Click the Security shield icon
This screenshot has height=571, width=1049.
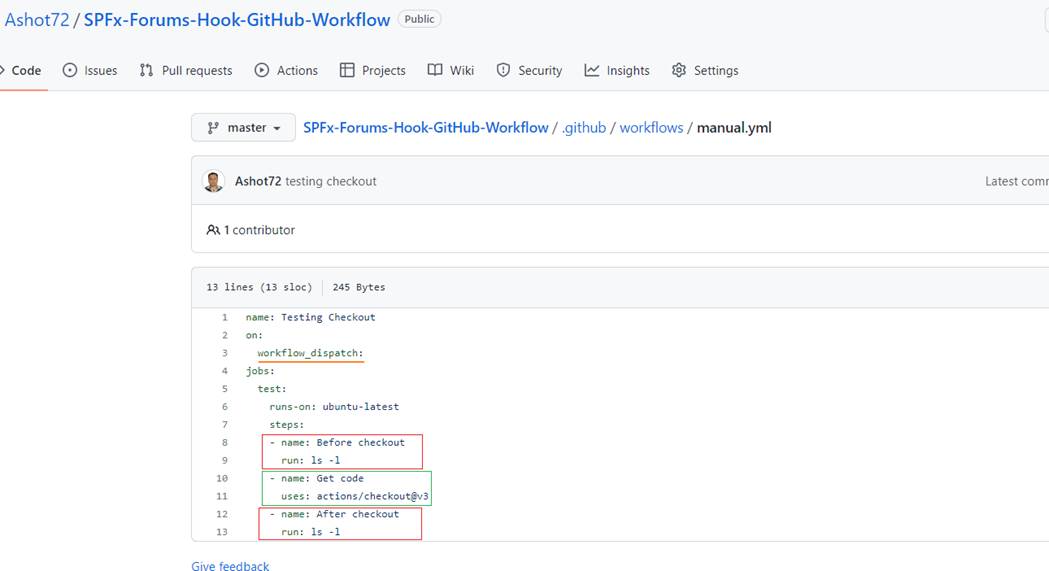503,70
